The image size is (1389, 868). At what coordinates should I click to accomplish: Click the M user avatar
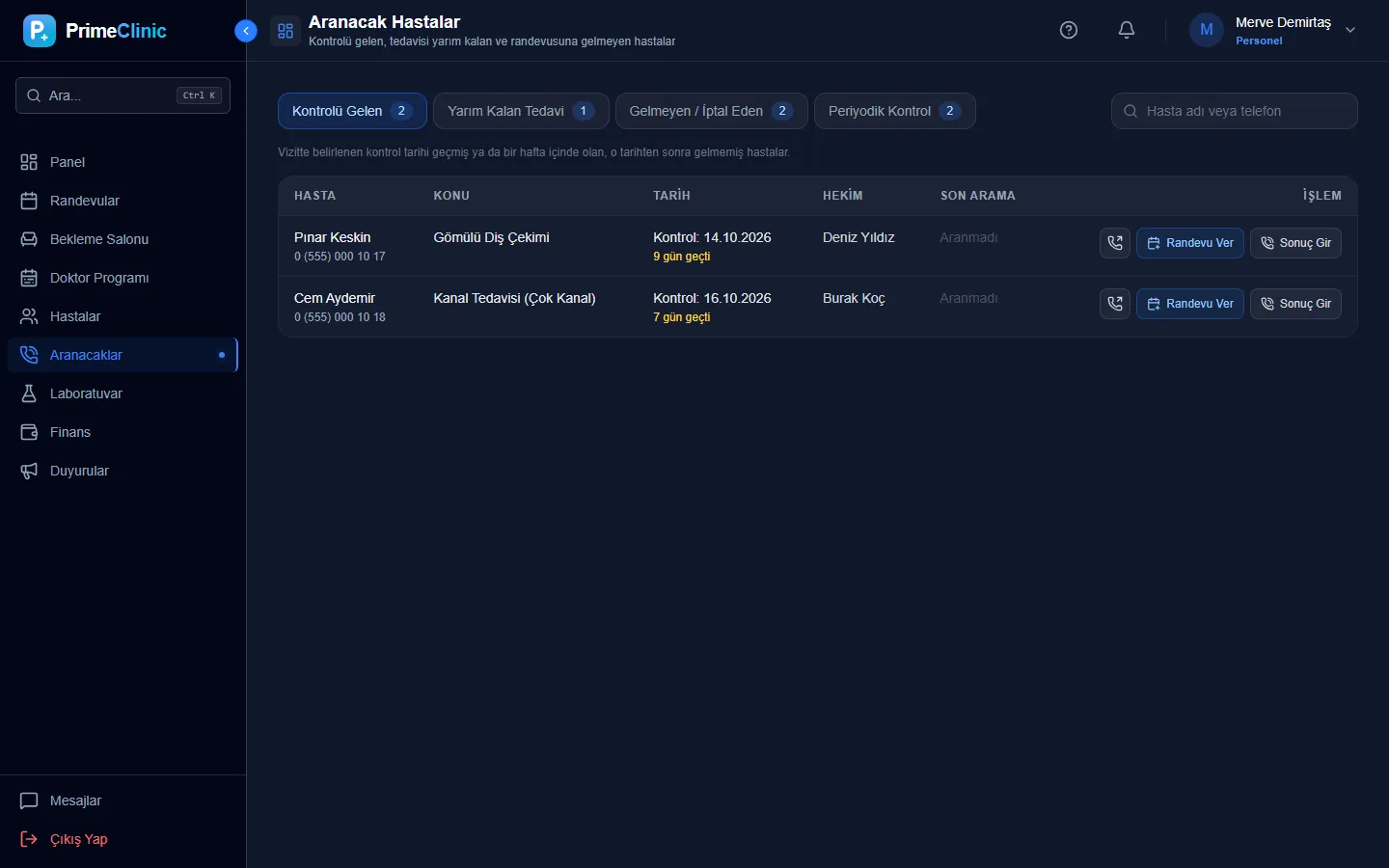(1207, 30)
